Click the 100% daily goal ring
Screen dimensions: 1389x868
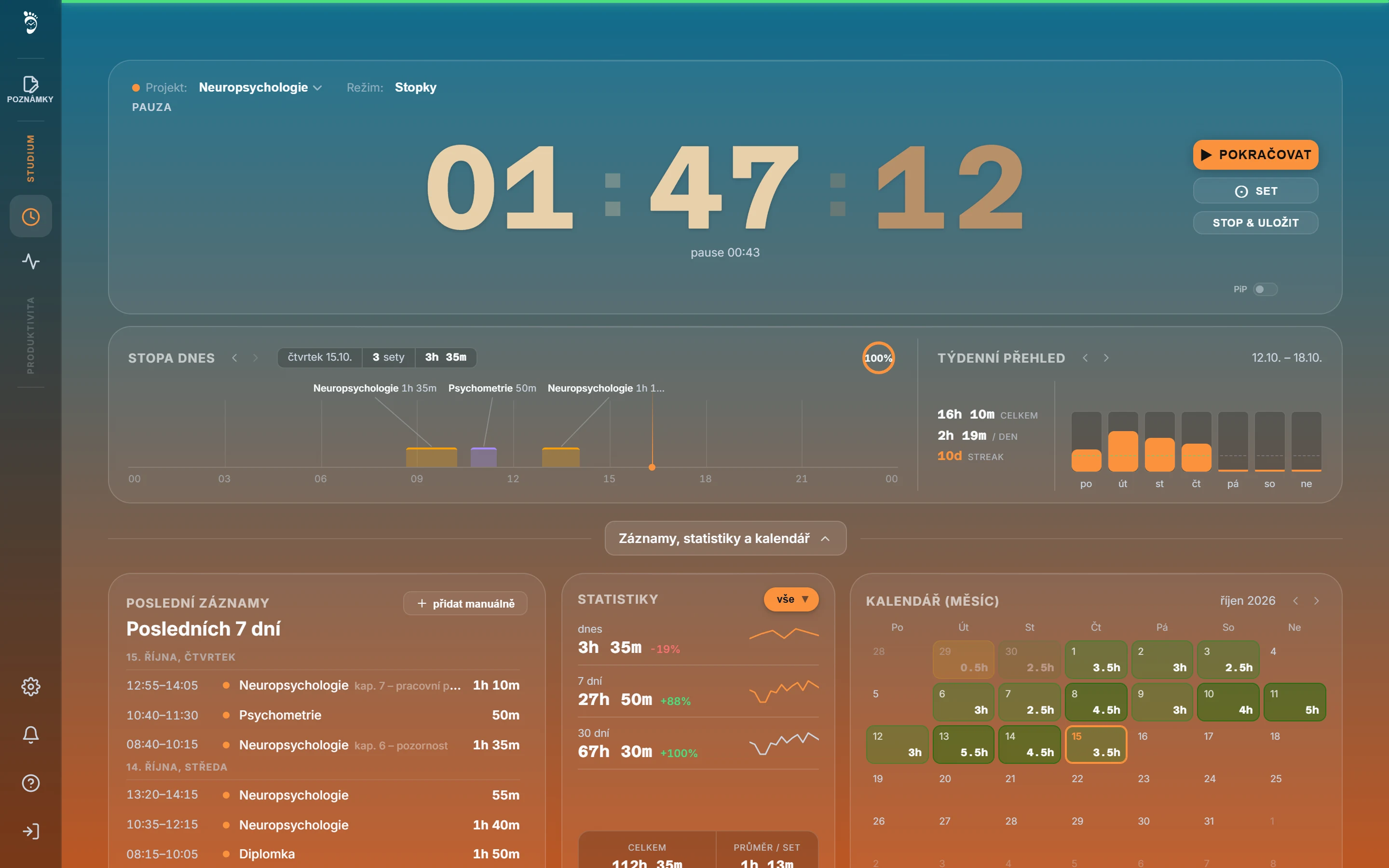[878, 358]
